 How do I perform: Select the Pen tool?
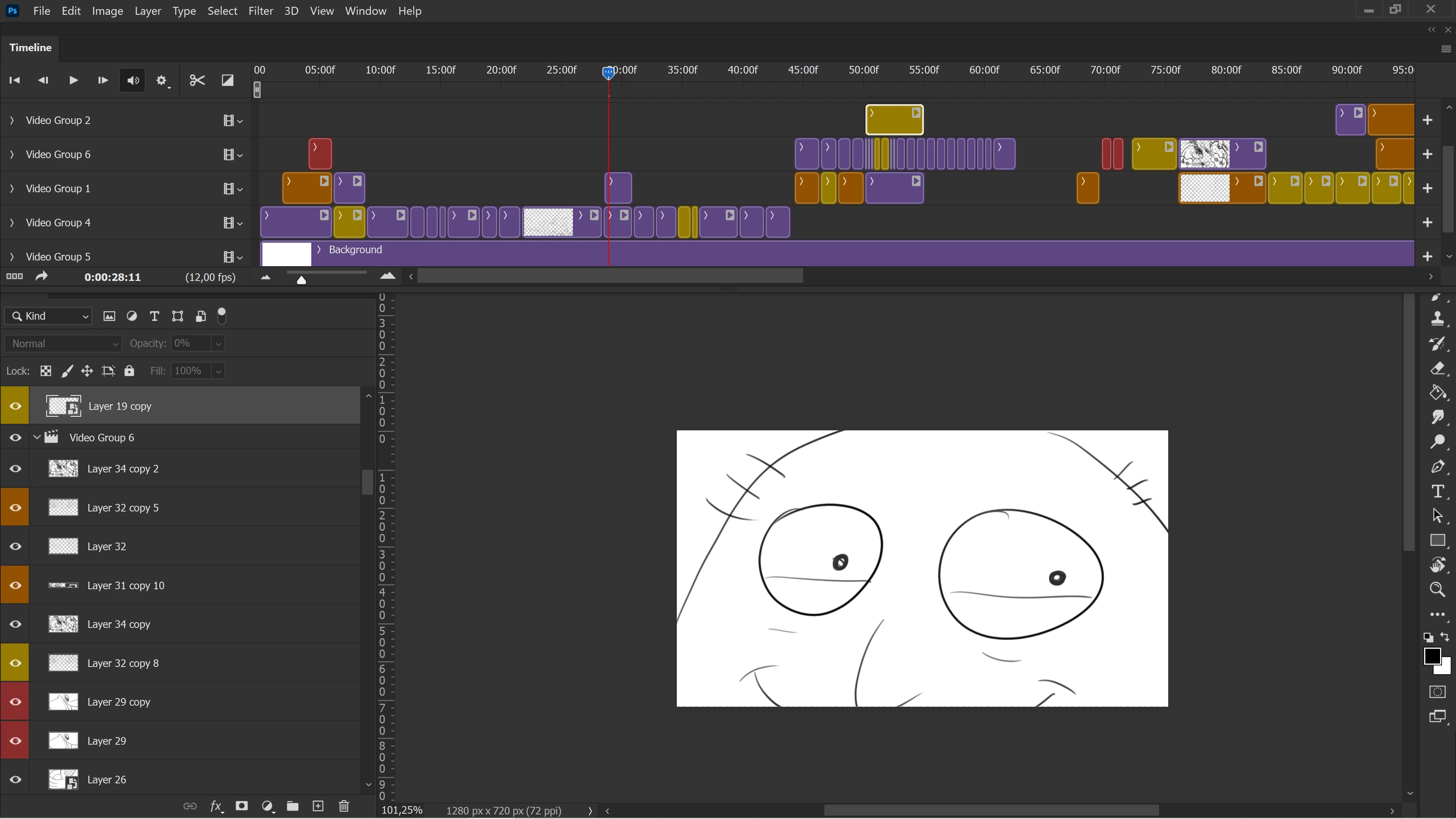pyautogui.click(x=1437, y=467)
